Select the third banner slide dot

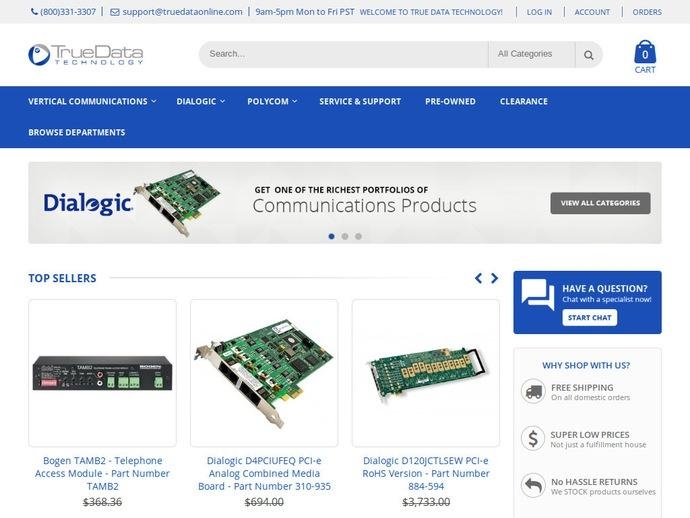[358, 236]
